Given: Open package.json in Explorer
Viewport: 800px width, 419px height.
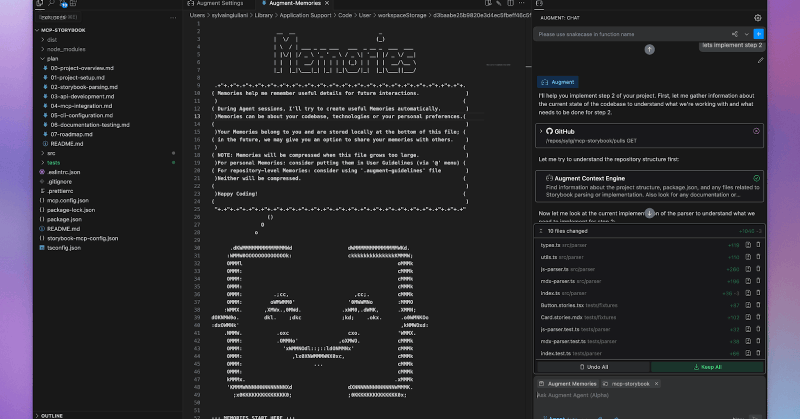Looking at the screenshot, I should pos(64,219).
